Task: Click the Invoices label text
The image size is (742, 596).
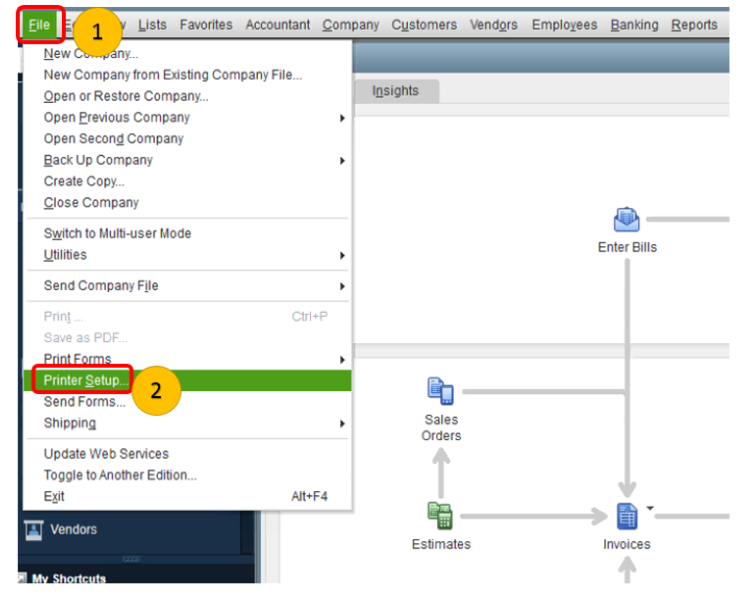Action: point(627,544)
